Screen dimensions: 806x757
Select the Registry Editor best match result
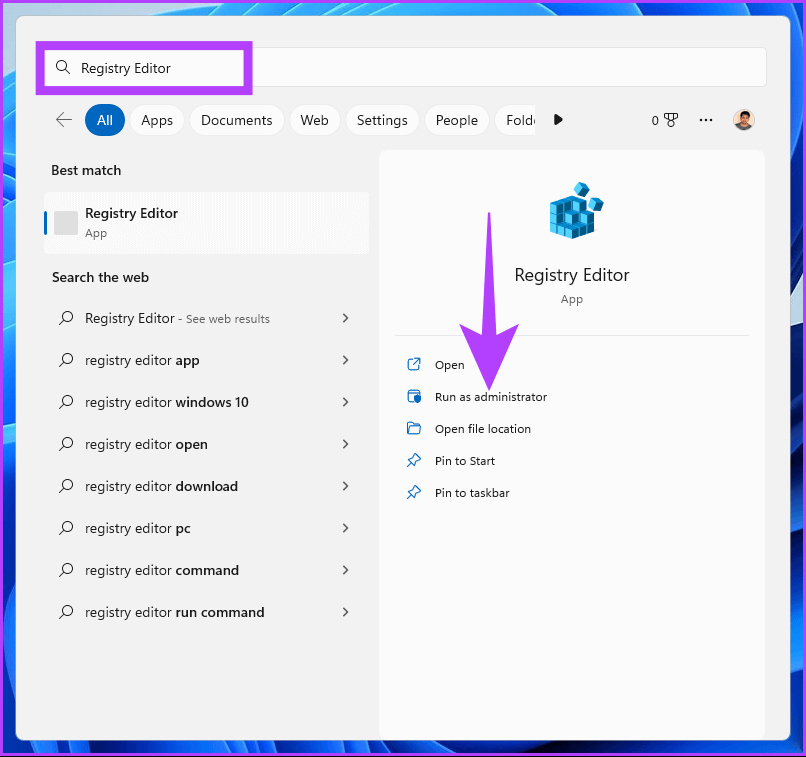(207, 223)
